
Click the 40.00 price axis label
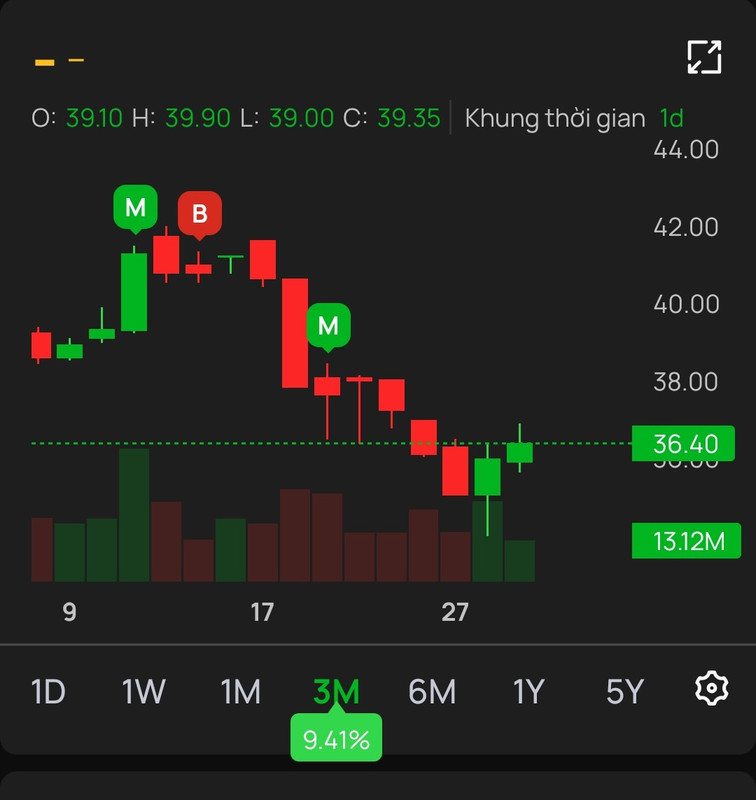click(x=686, y=305)
